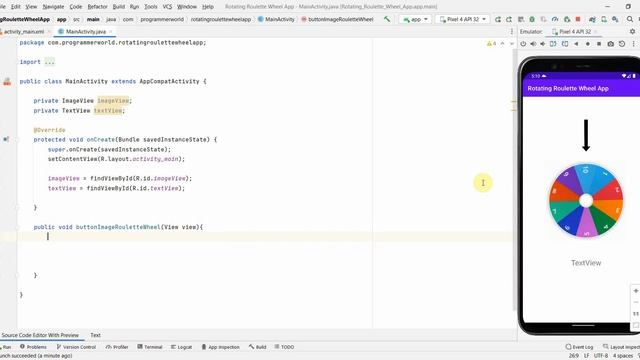The width and height of the screenshot is (640, 360).
Task: Click the cursor position 26:9 in status bar
Action: 573,356
